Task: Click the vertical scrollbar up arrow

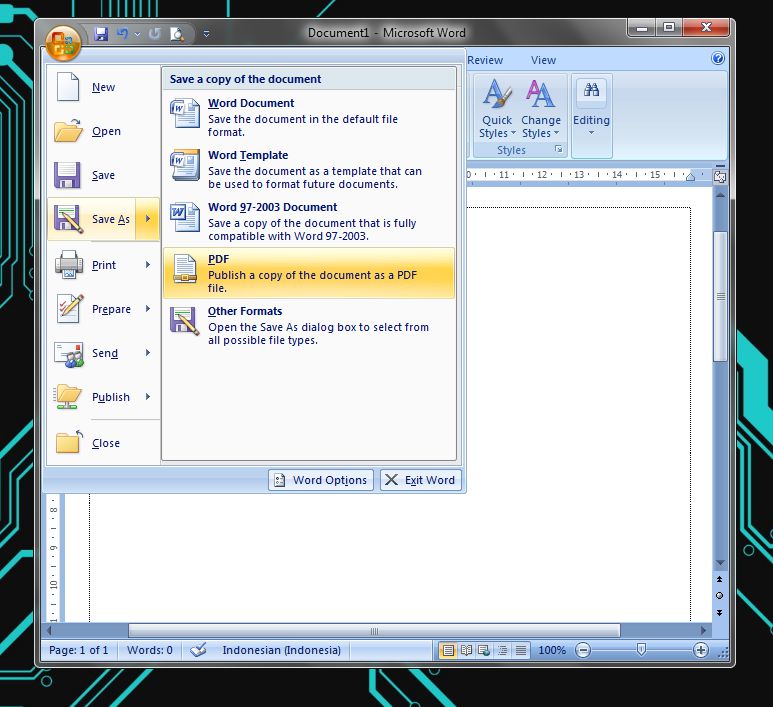Action: pyautogui.click(x=720, y=196)
